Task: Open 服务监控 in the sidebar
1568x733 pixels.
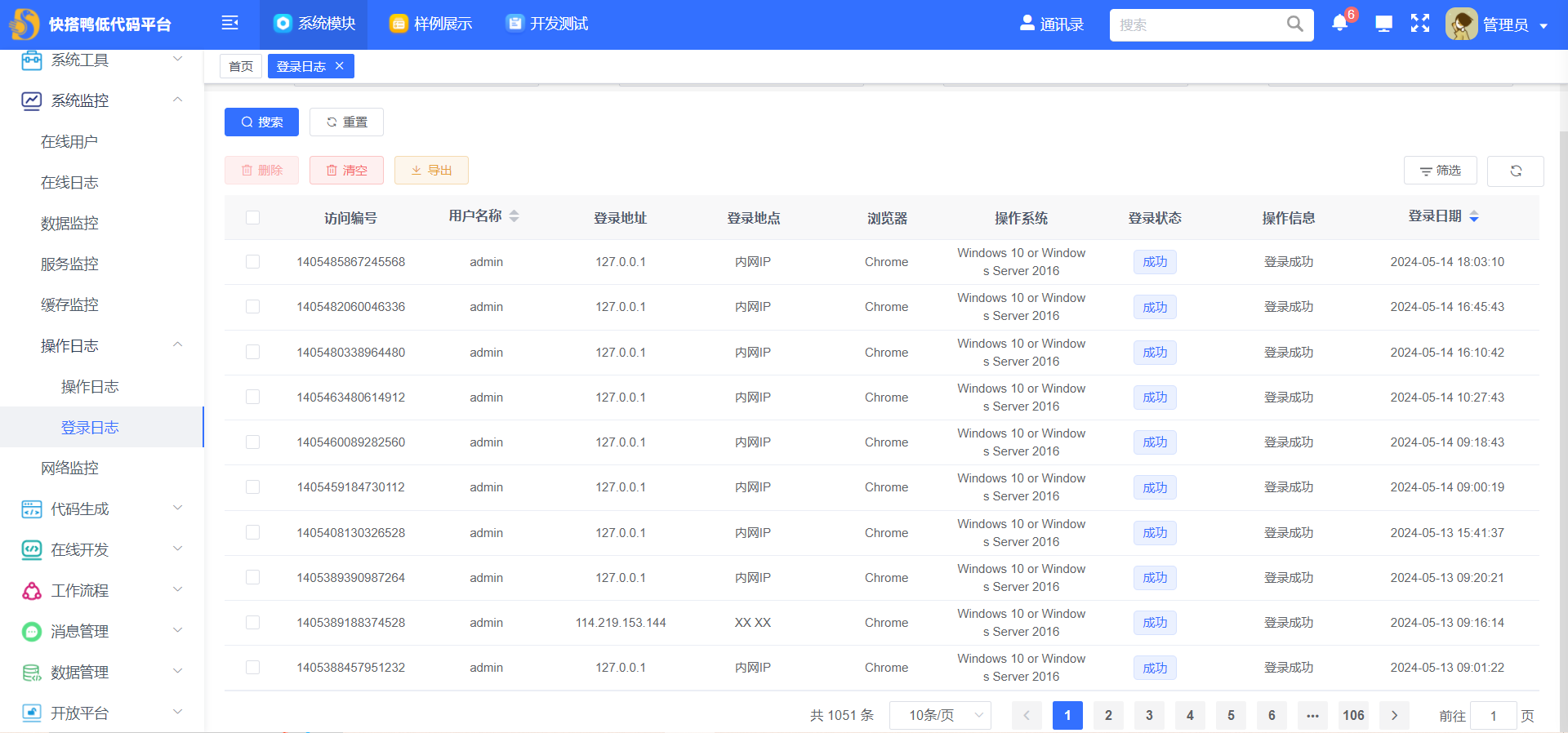Action: coord(69,264)
